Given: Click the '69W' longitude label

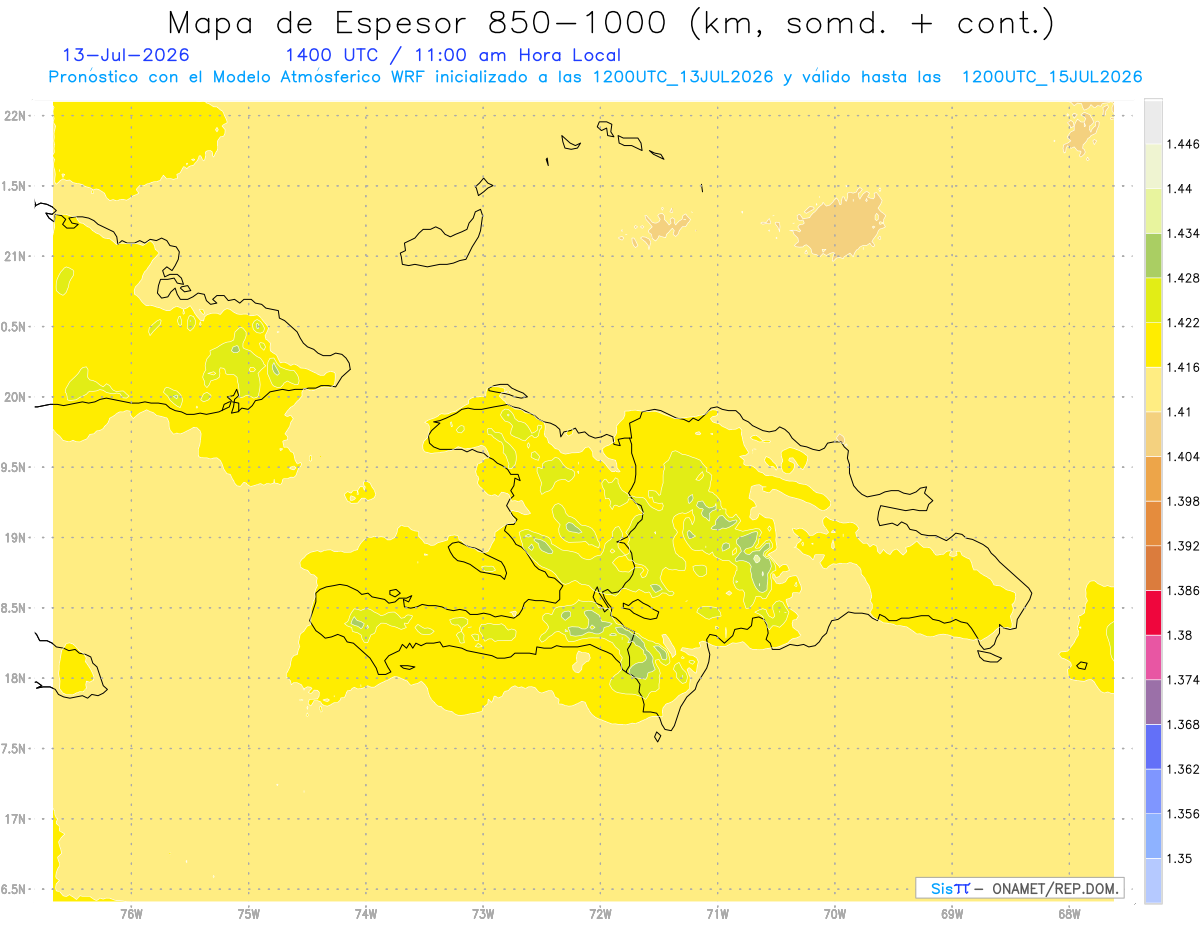Looking at the screenshot, I should (x=952, y=914).
